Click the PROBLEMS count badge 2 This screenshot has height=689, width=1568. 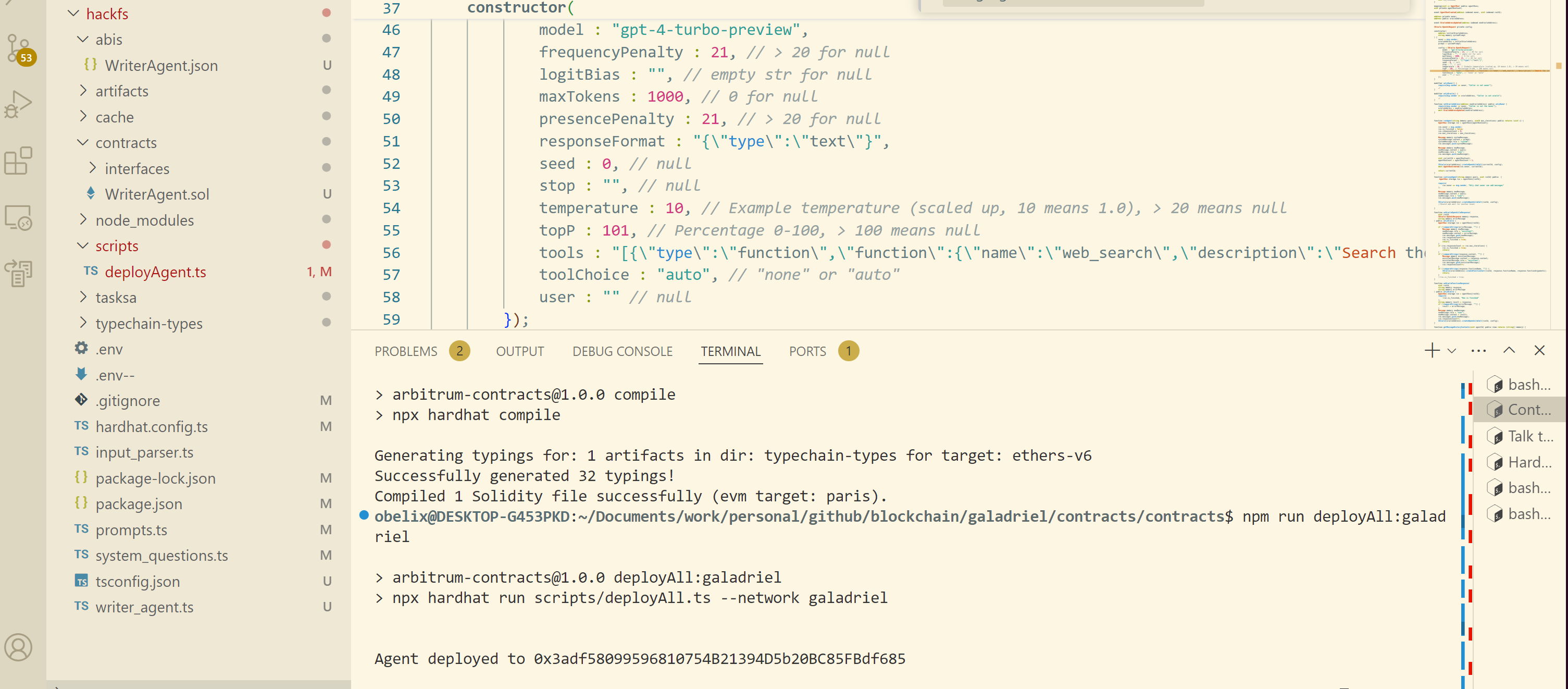pos(459,351)
